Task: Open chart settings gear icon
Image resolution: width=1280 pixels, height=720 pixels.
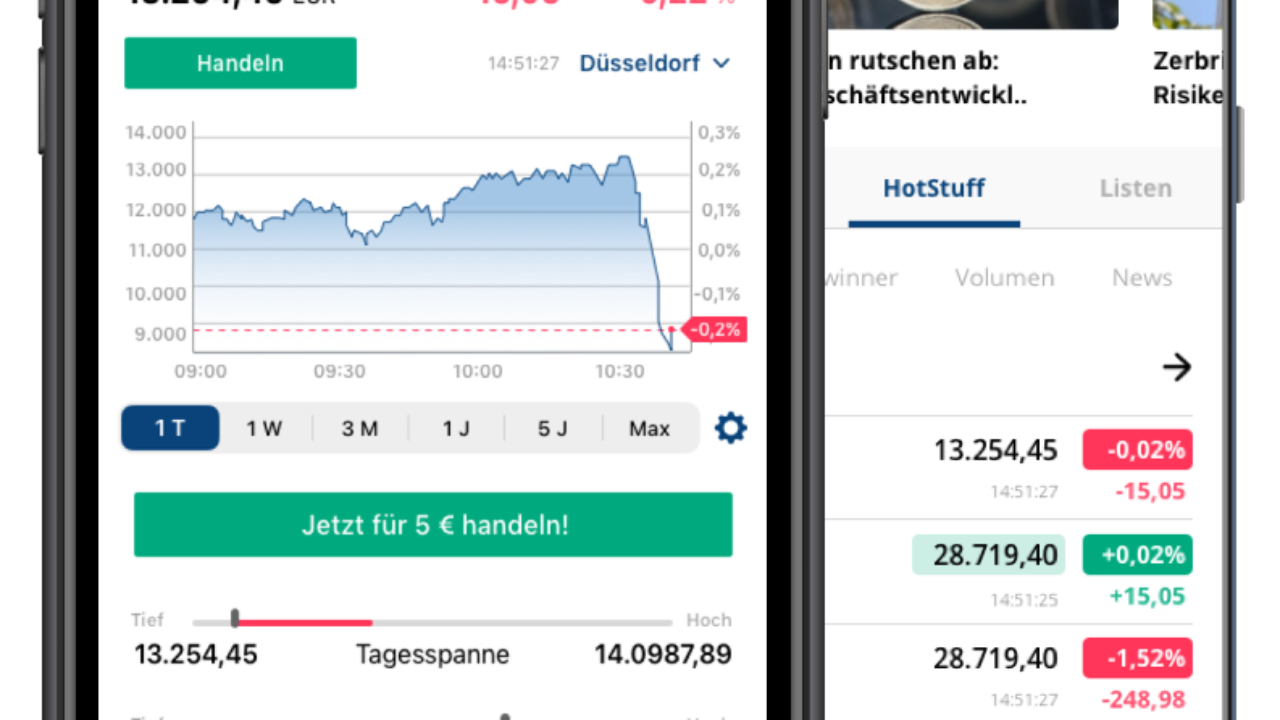Action: click(x=731, y=429)
